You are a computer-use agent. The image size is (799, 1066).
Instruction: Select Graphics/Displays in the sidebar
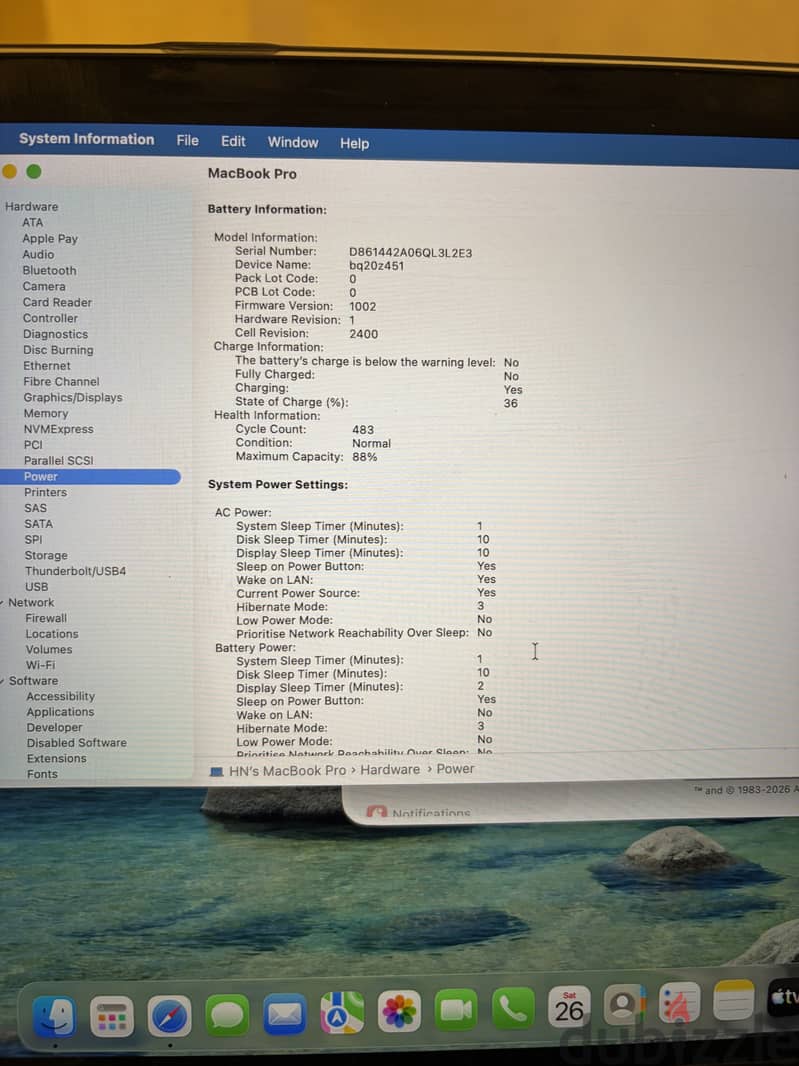click(x=73, y=397)
